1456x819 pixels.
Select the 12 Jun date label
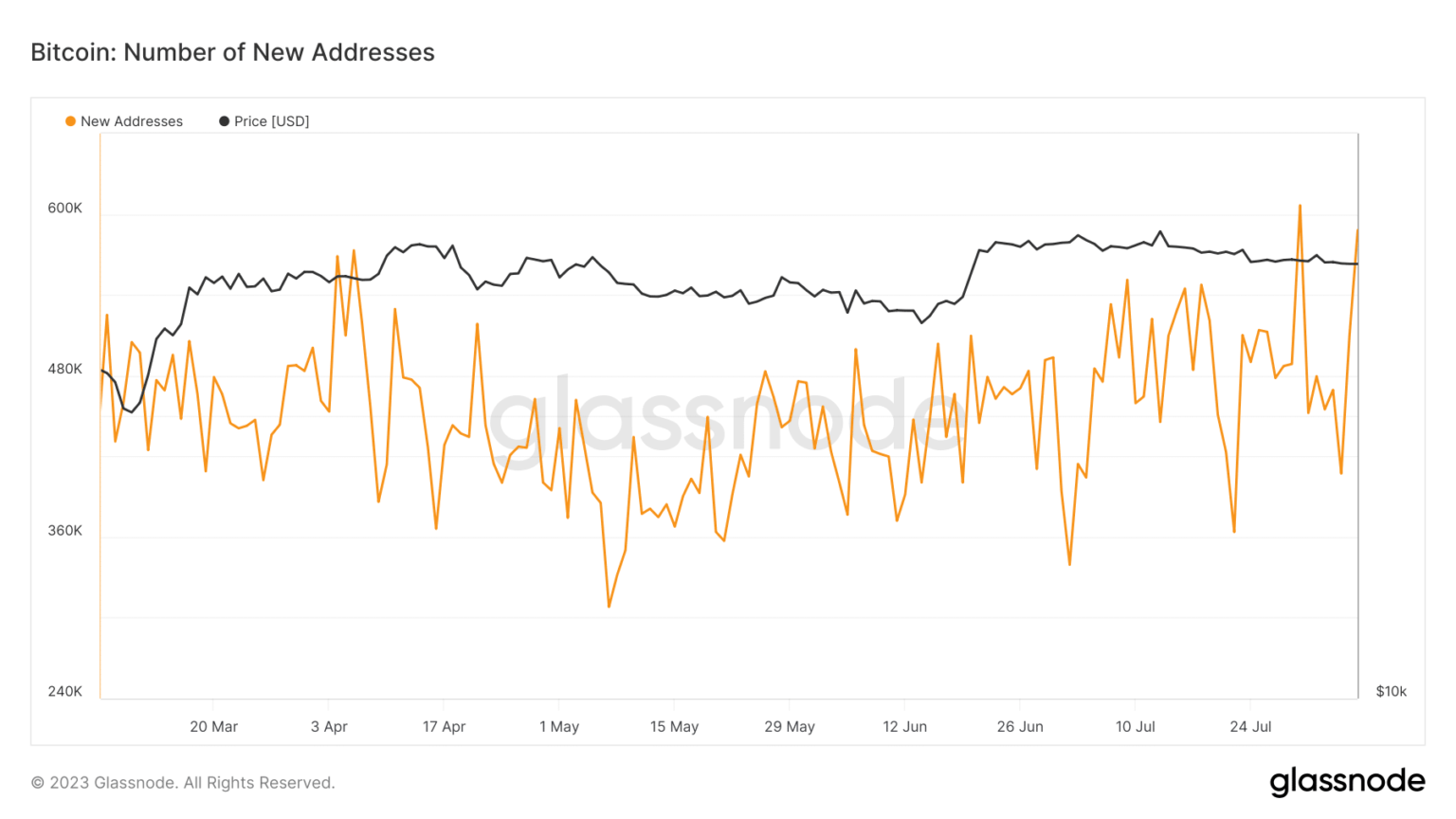904,726
